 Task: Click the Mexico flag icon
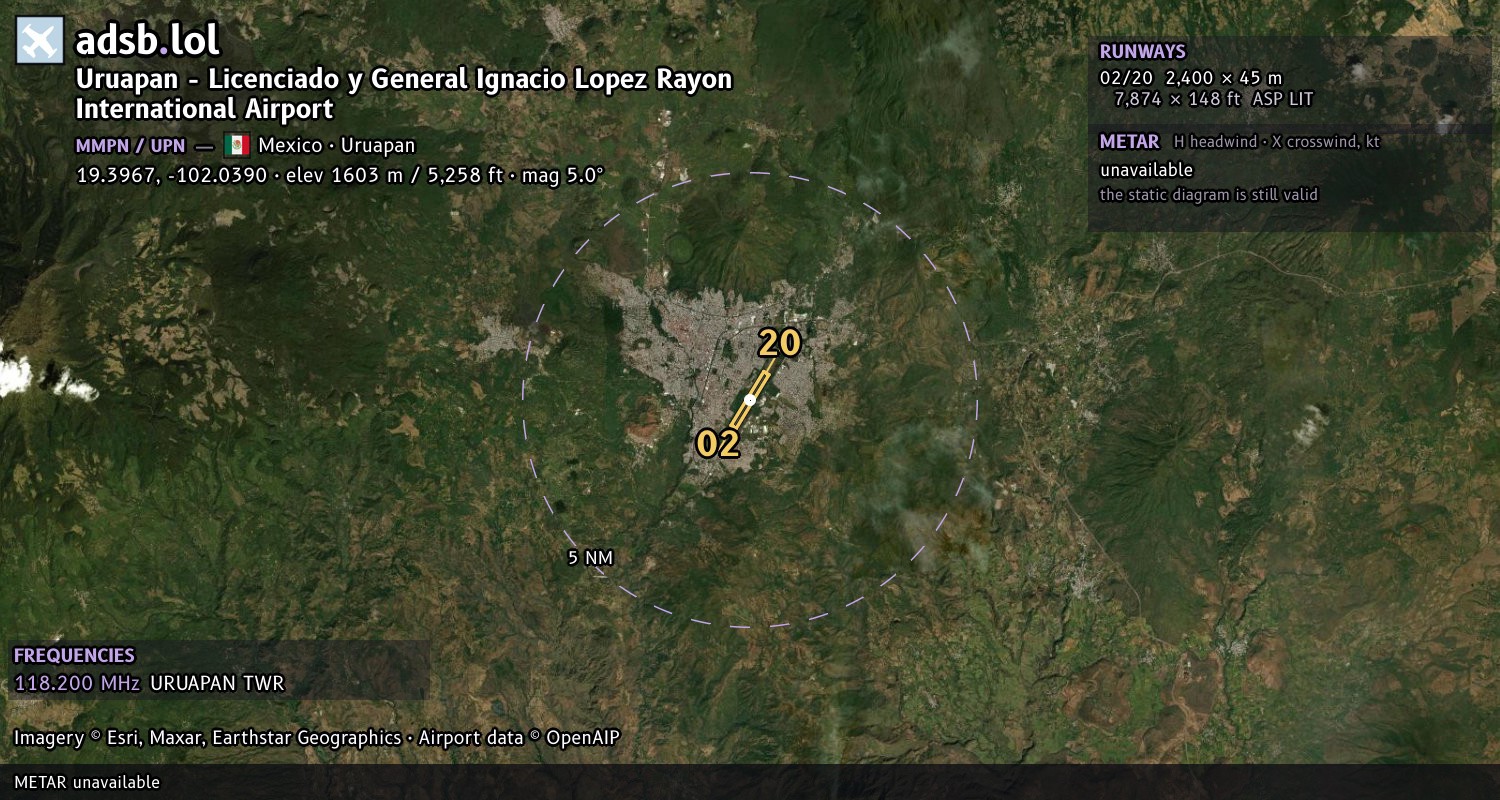pyautogui.click(x=237, y=145)
